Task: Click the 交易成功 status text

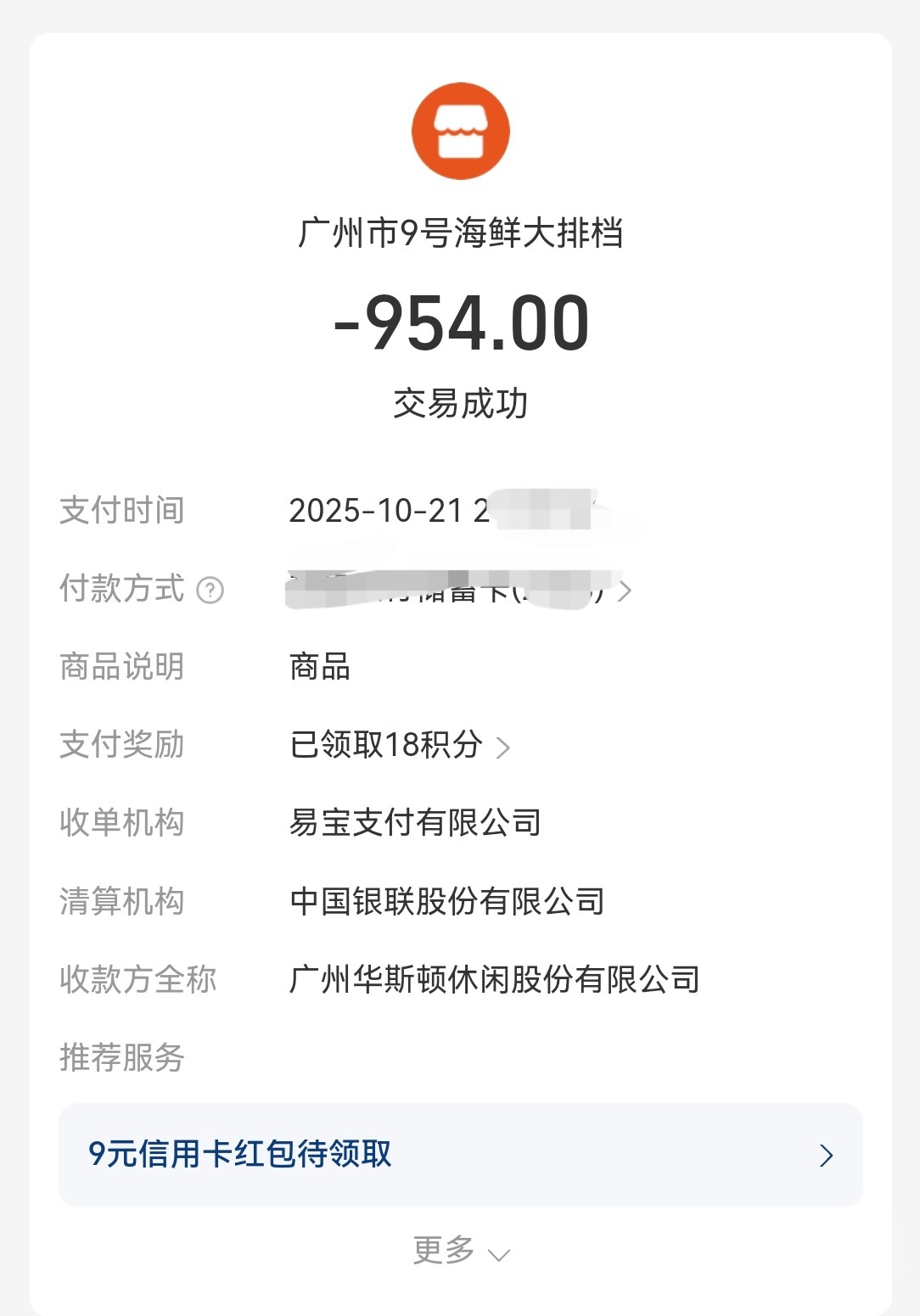Action: (x=460, y=404)
